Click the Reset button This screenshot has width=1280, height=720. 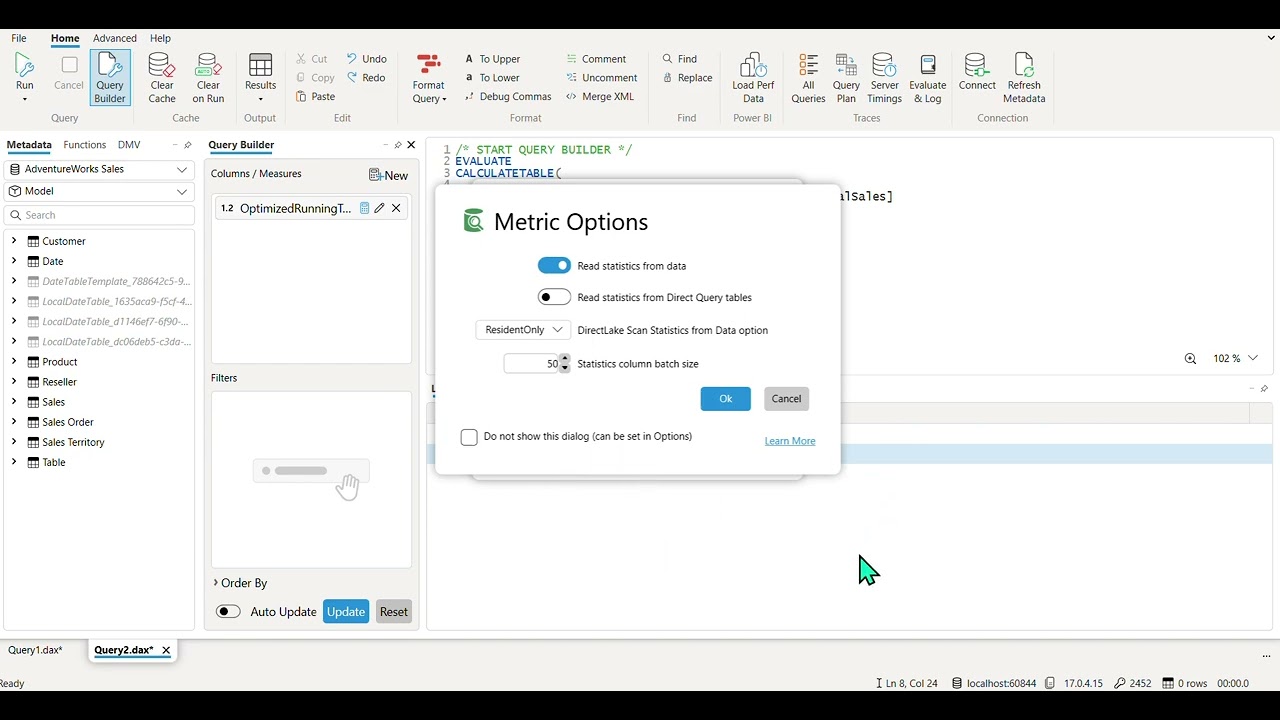point(394,612)
